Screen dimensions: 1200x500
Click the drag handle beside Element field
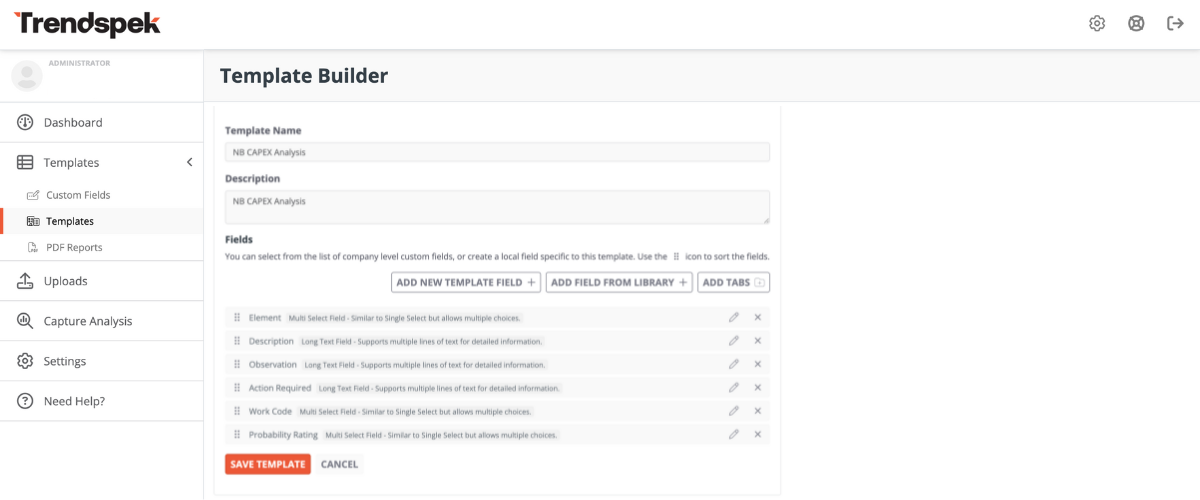[x=237, y=317]
